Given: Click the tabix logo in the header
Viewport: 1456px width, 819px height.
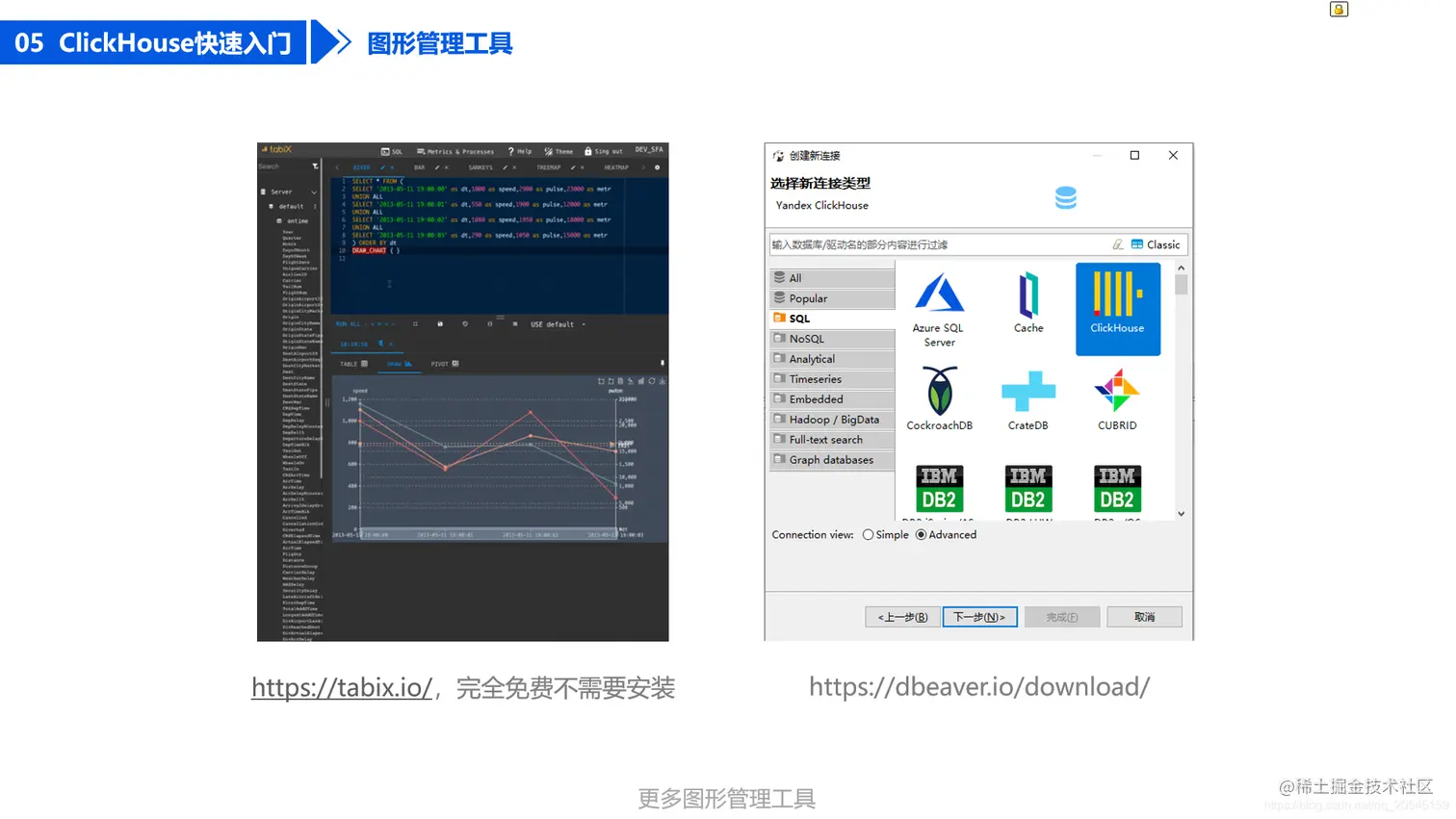Looking at the screenshot, I should click(276, 149).
